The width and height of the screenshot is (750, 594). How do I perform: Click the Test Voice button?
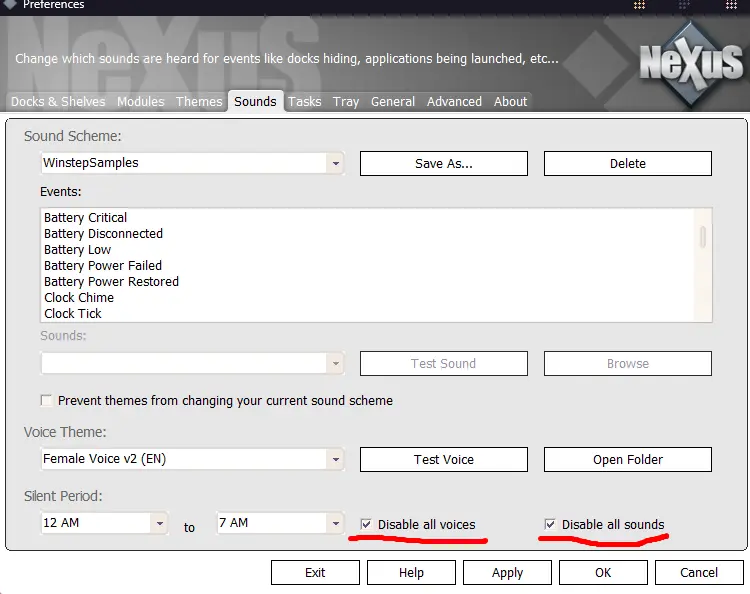[443, 460]
